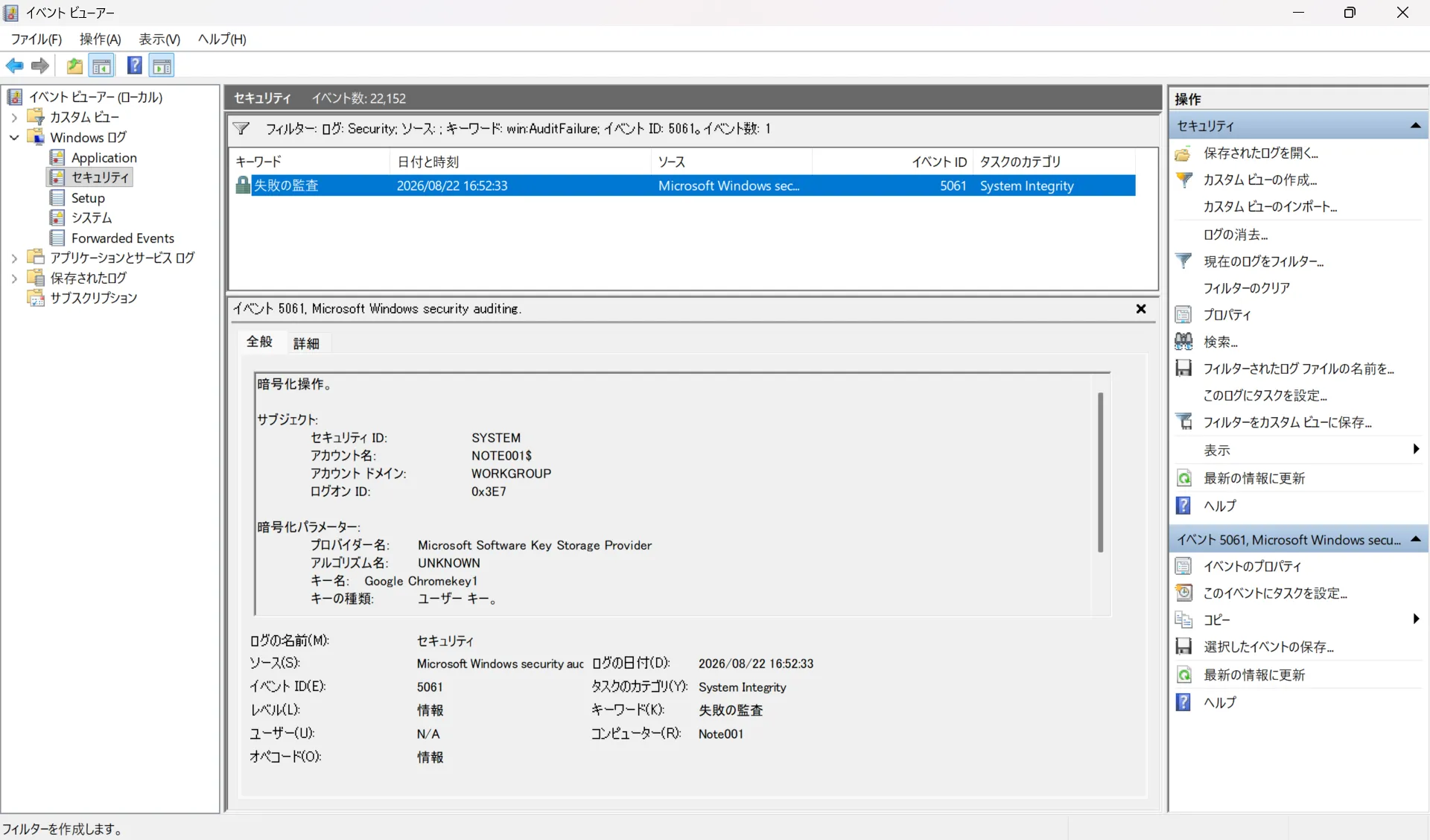
Task: Click the filter funnel icon above list
Action: 241,128
